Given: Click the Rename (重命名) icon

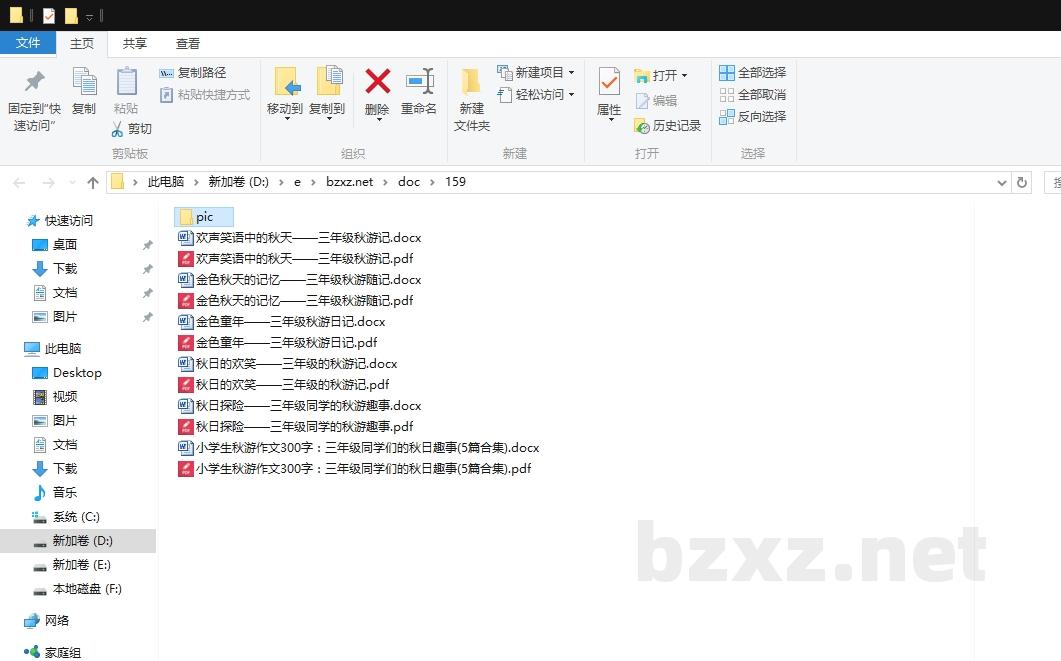Looking at the screenshot, I should coord(419,83).
